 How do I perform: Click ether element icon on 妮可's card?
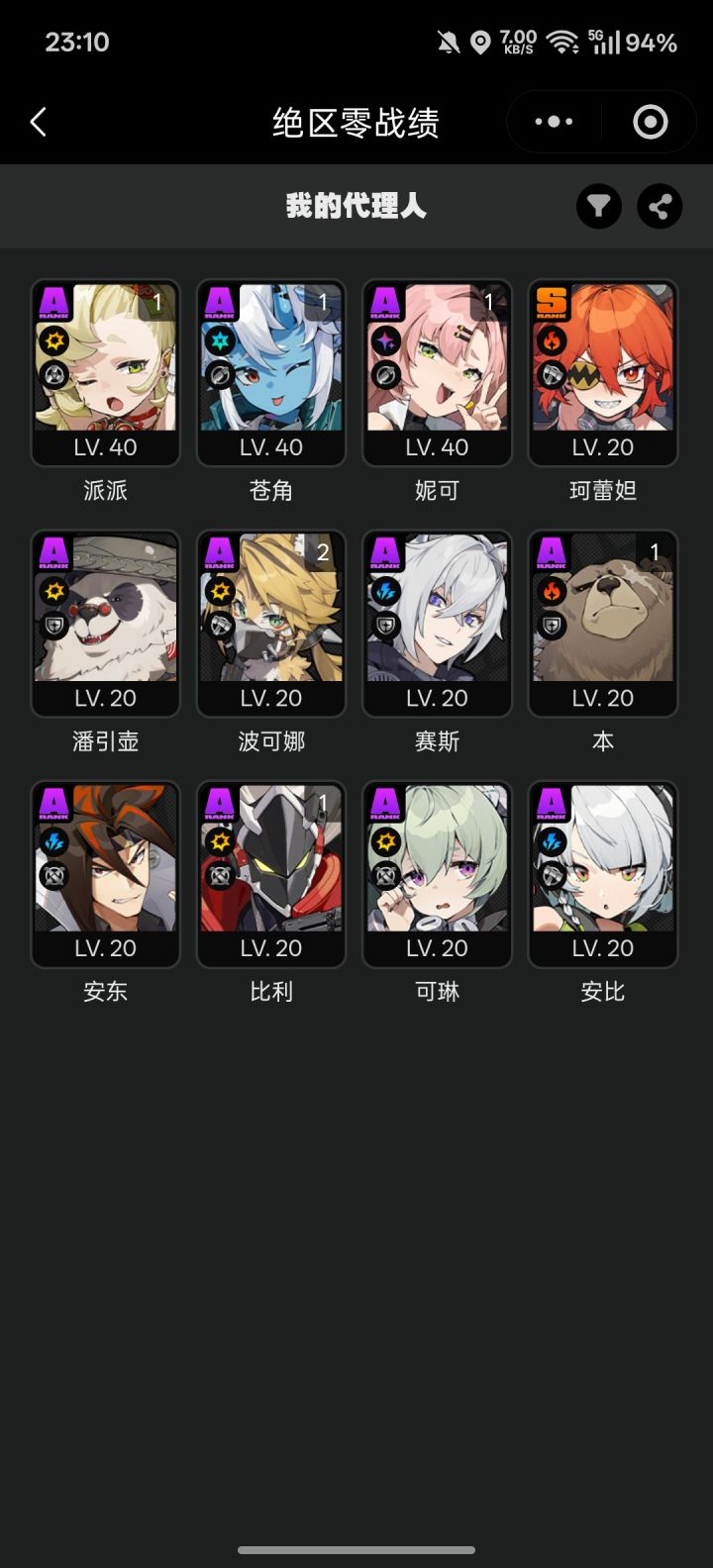(x=385, y=342)
